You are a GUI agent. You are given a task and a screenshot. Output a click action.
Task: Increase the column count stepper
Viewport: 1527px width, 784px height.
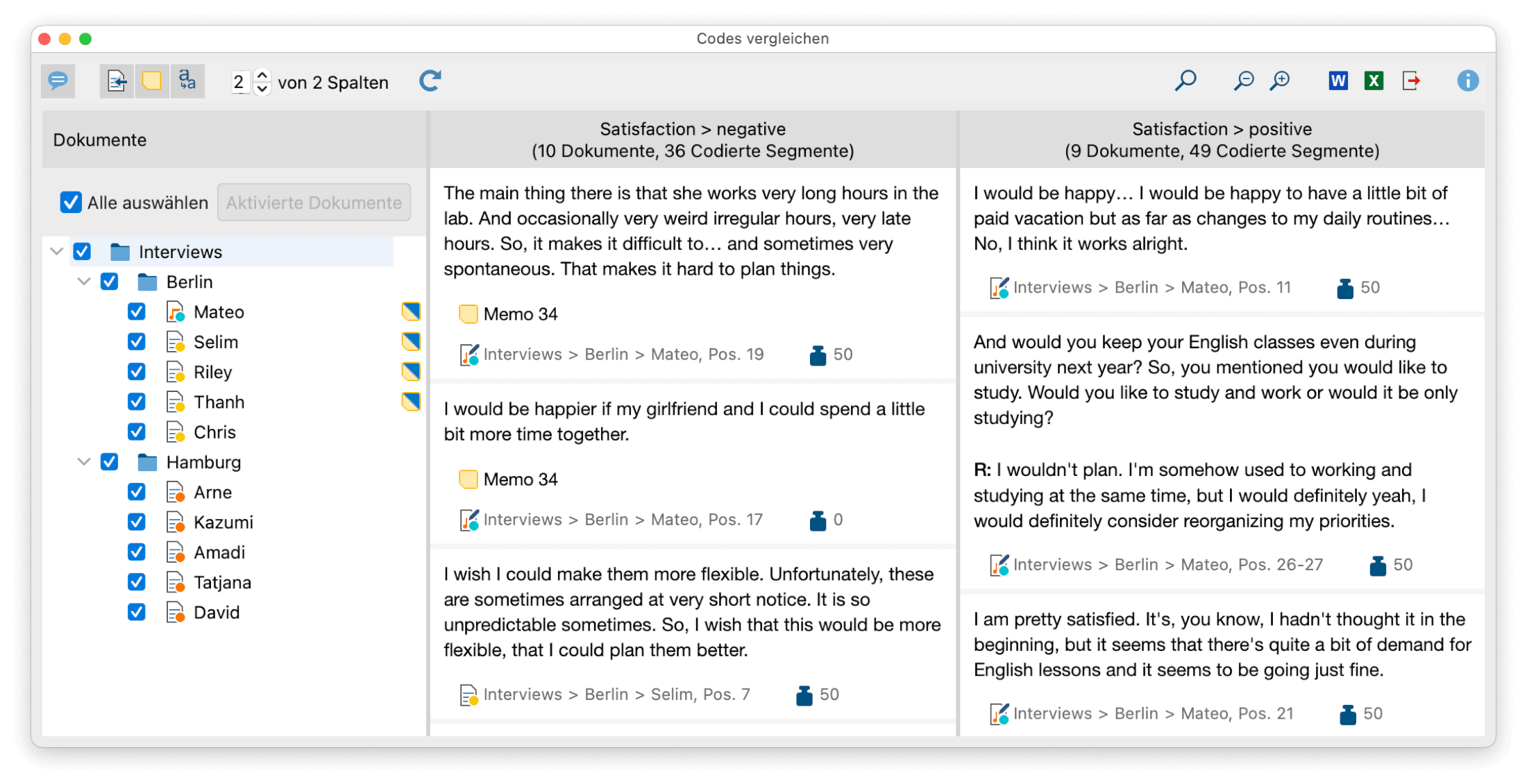pos(262,75)
